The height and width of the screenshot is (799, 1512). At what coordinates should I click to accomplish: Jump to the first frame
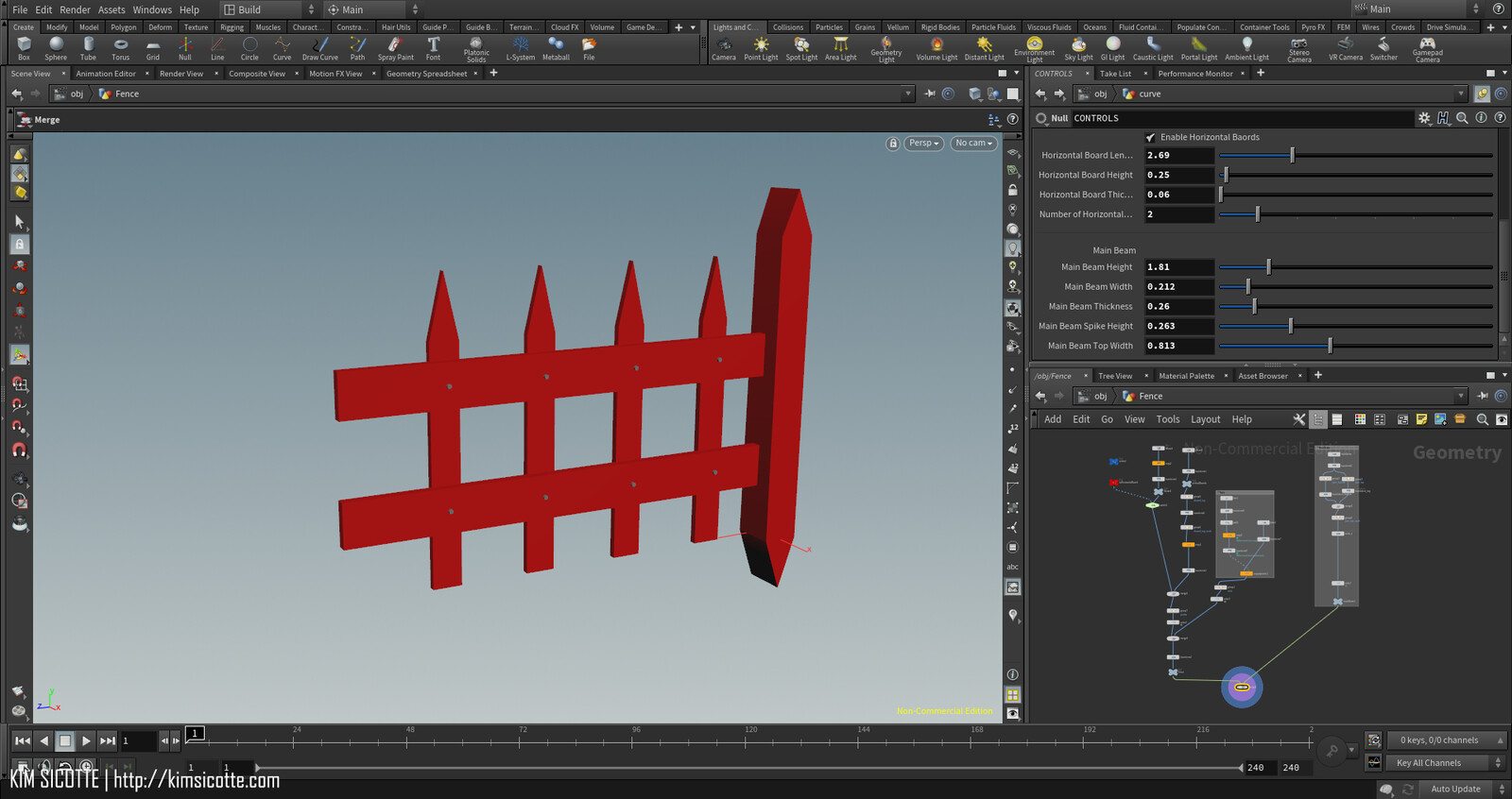click(22, 741)
